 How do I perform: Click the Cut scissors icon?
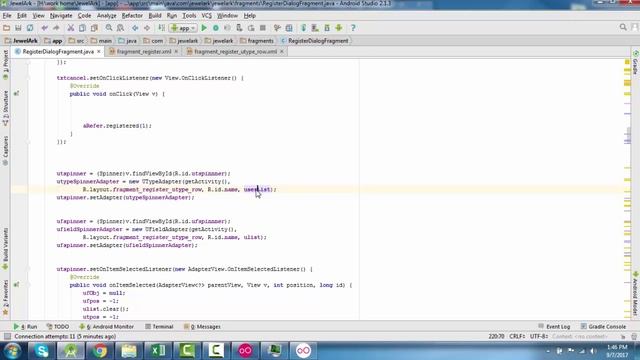coord(71,28)
